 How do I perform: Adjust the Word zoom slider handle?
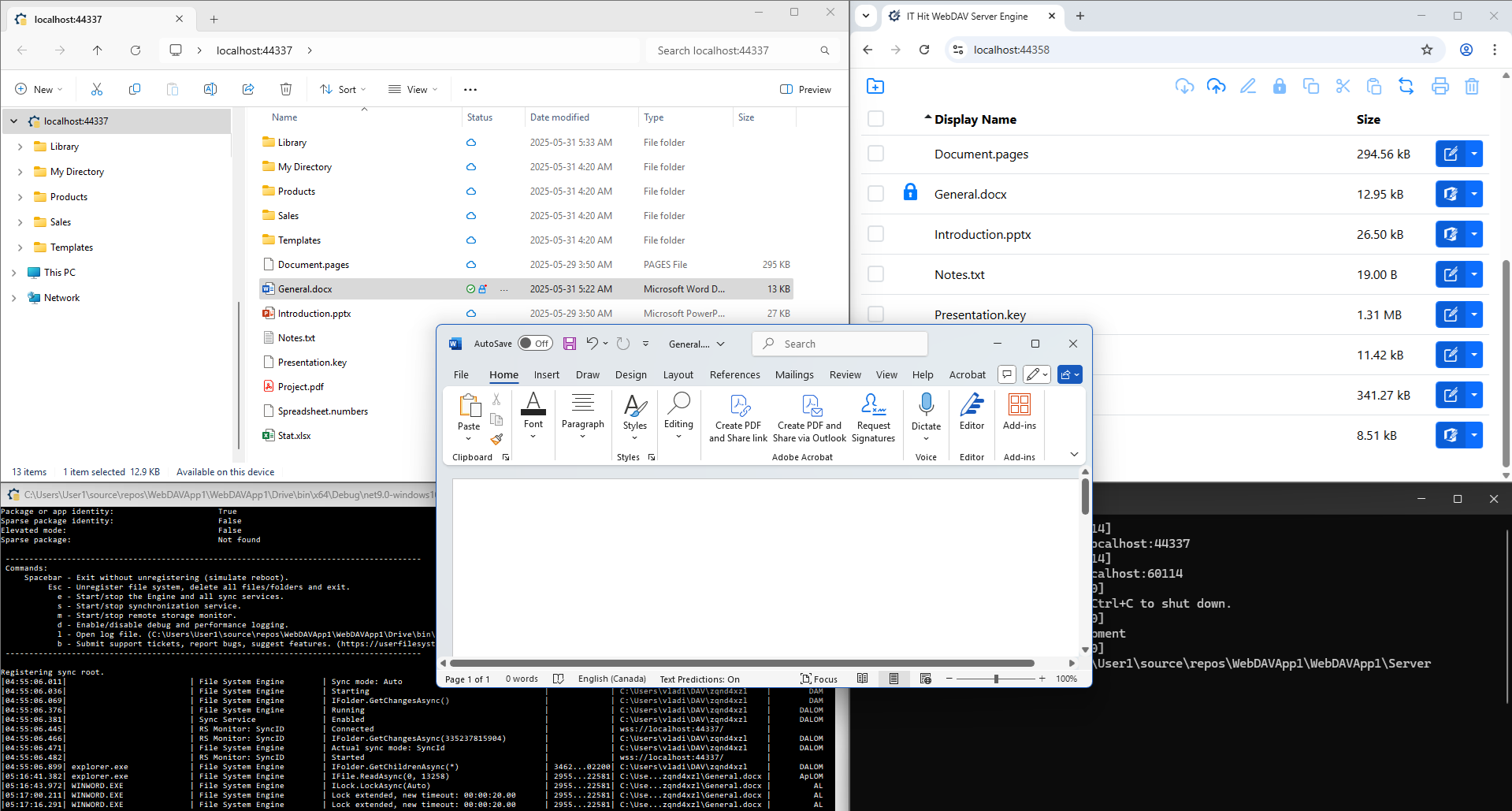(996, 679)
